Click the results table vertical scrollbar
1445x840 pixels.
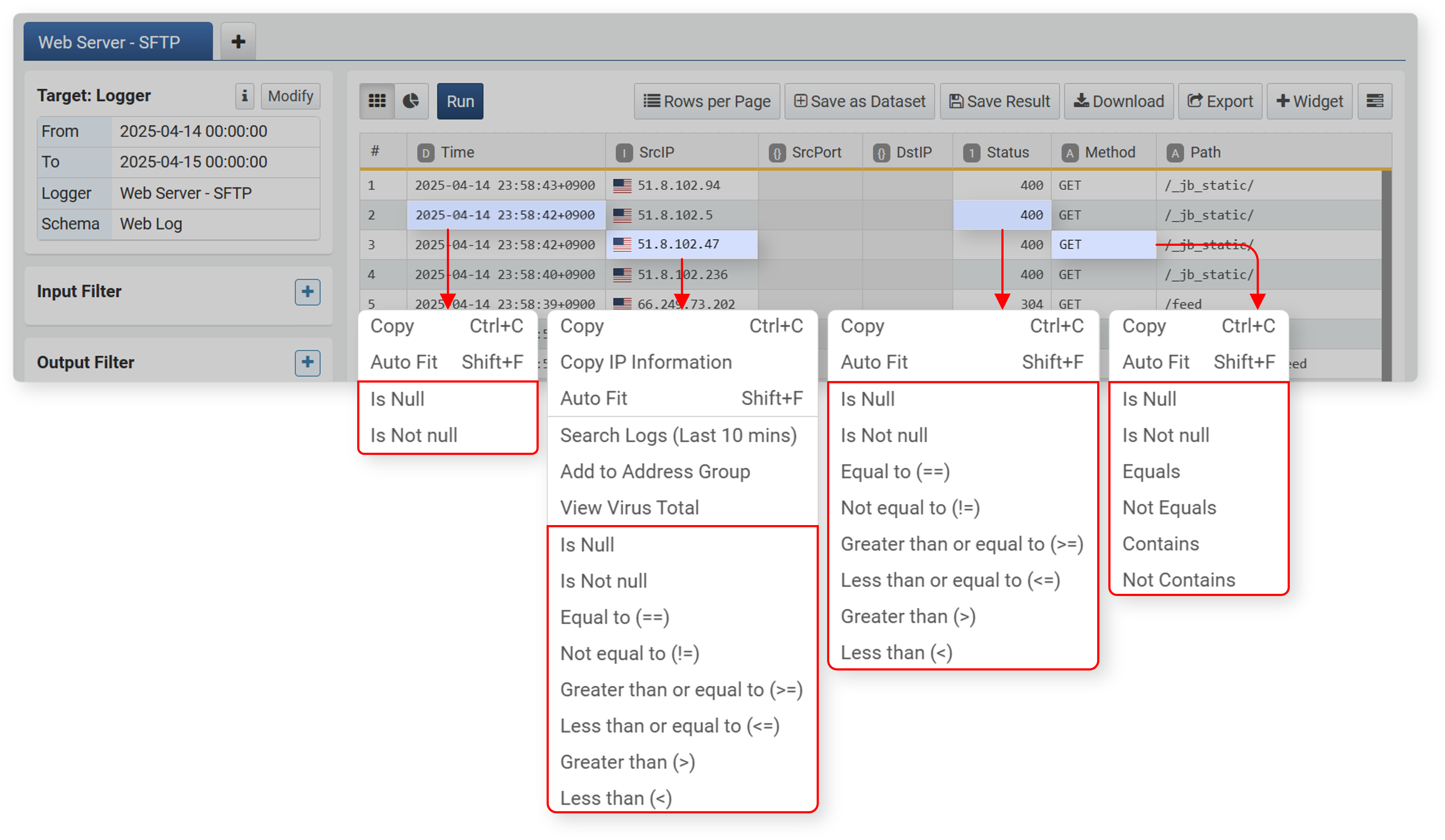click(1386, 275)
